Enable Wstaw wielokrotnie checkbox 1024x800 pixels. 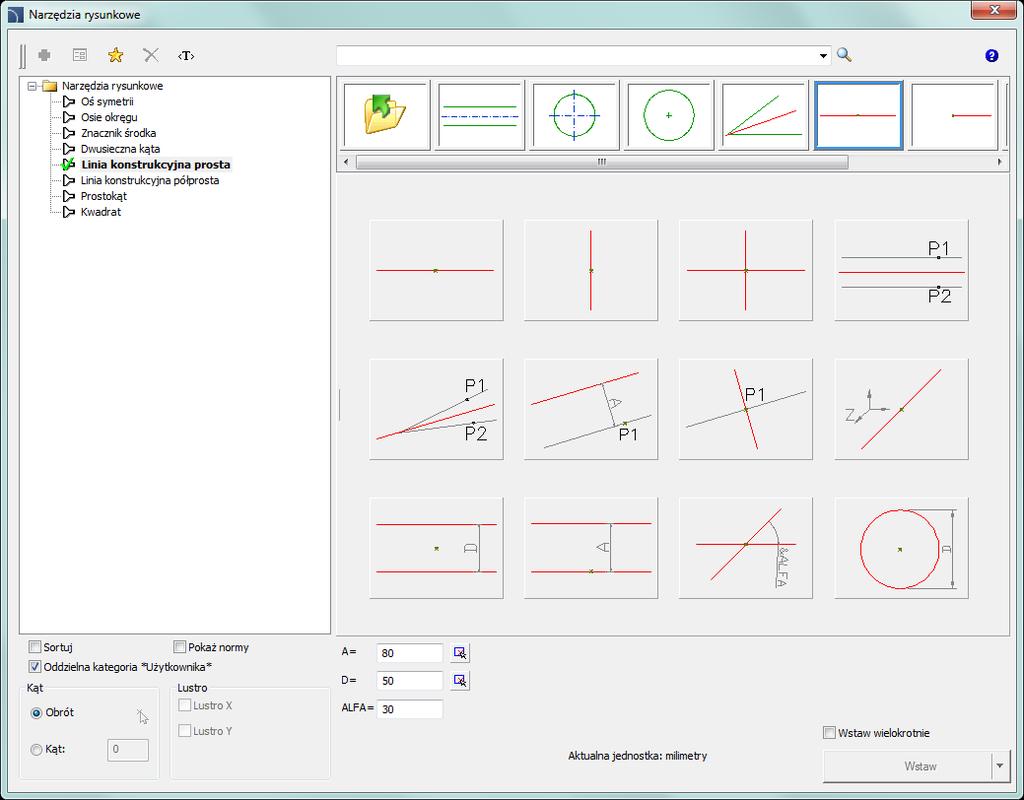pos(829,733)
